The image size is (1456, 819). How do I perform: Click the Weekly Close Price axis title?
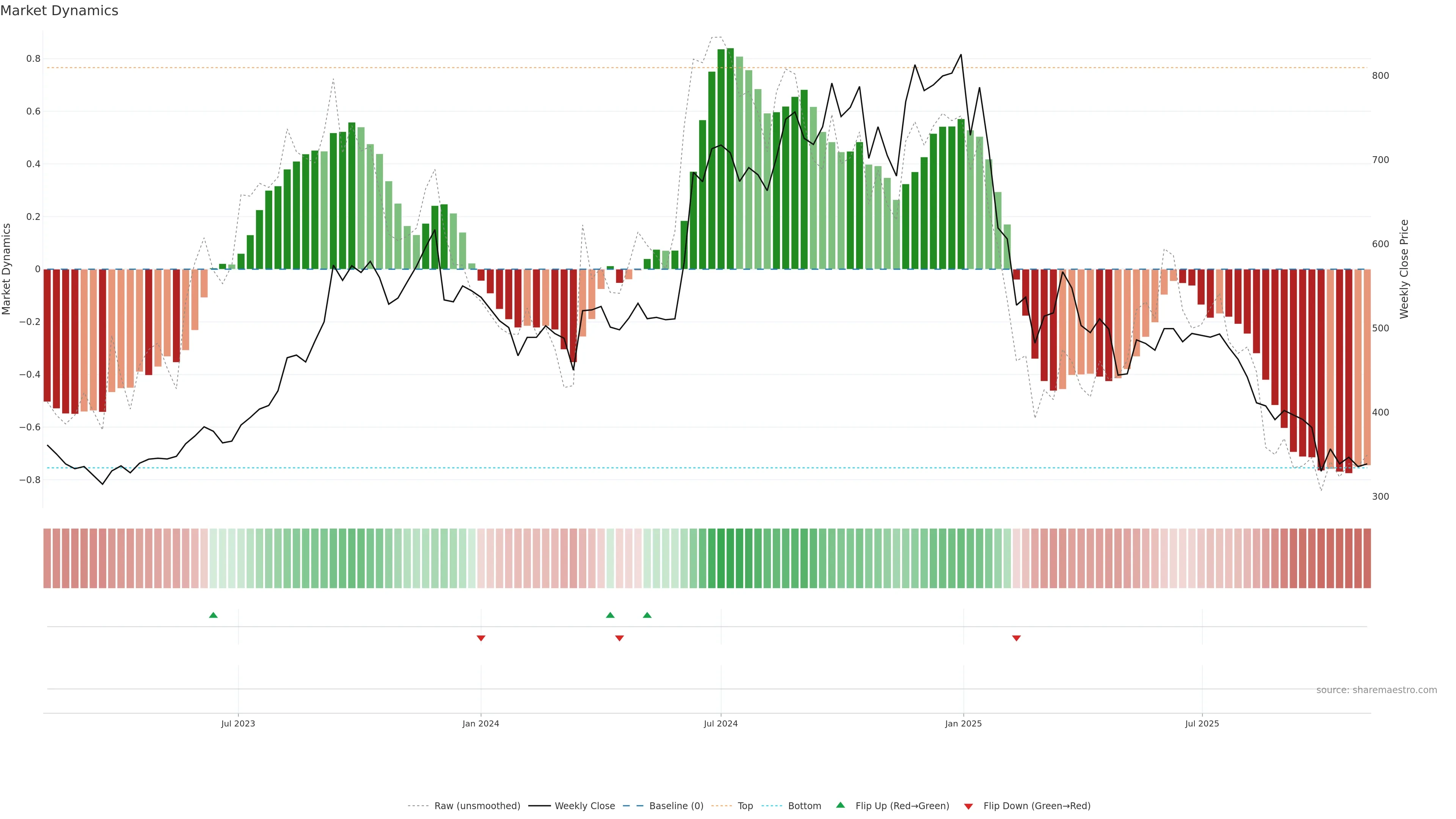point(1404,269)
